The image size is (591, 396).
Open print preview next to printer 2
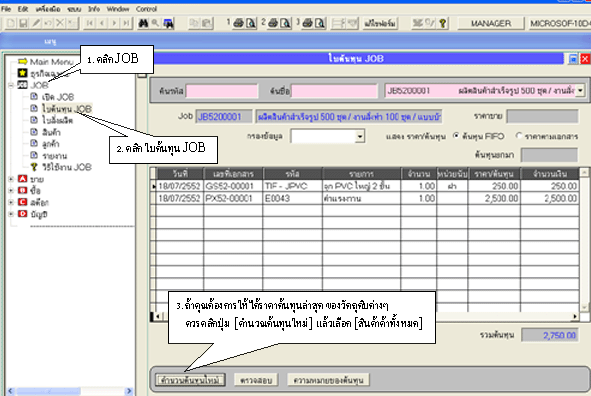pyautogui.click(x=286, y=23)
